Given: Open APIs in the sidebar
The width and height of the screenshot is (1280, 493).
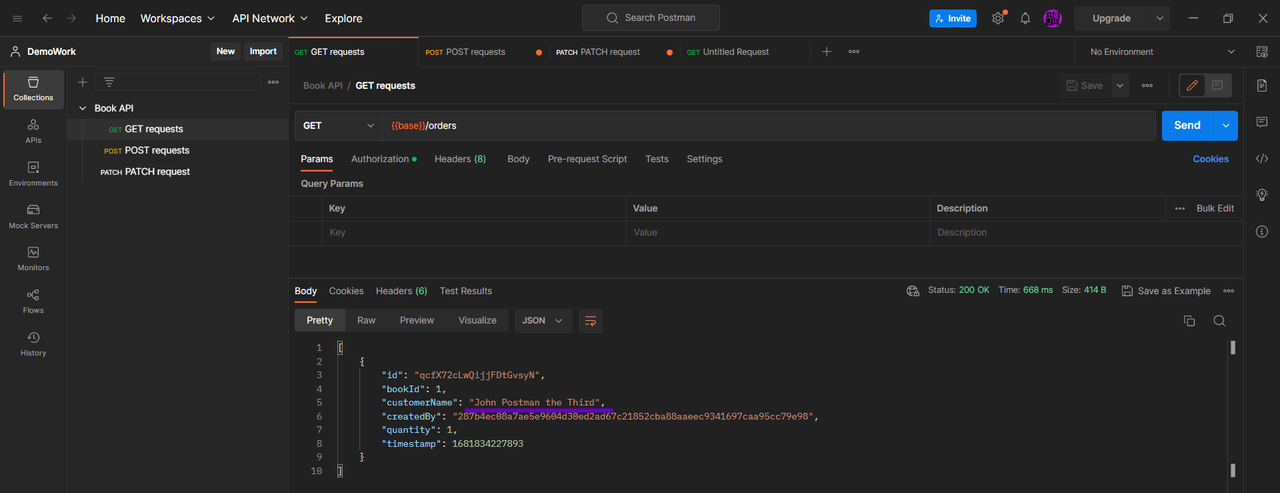Looking at the screenshot, I should click(33, 131).
